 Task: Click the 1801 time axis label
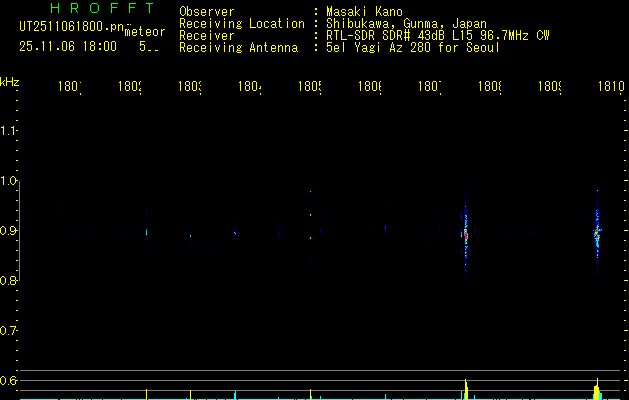coord(70,86)
